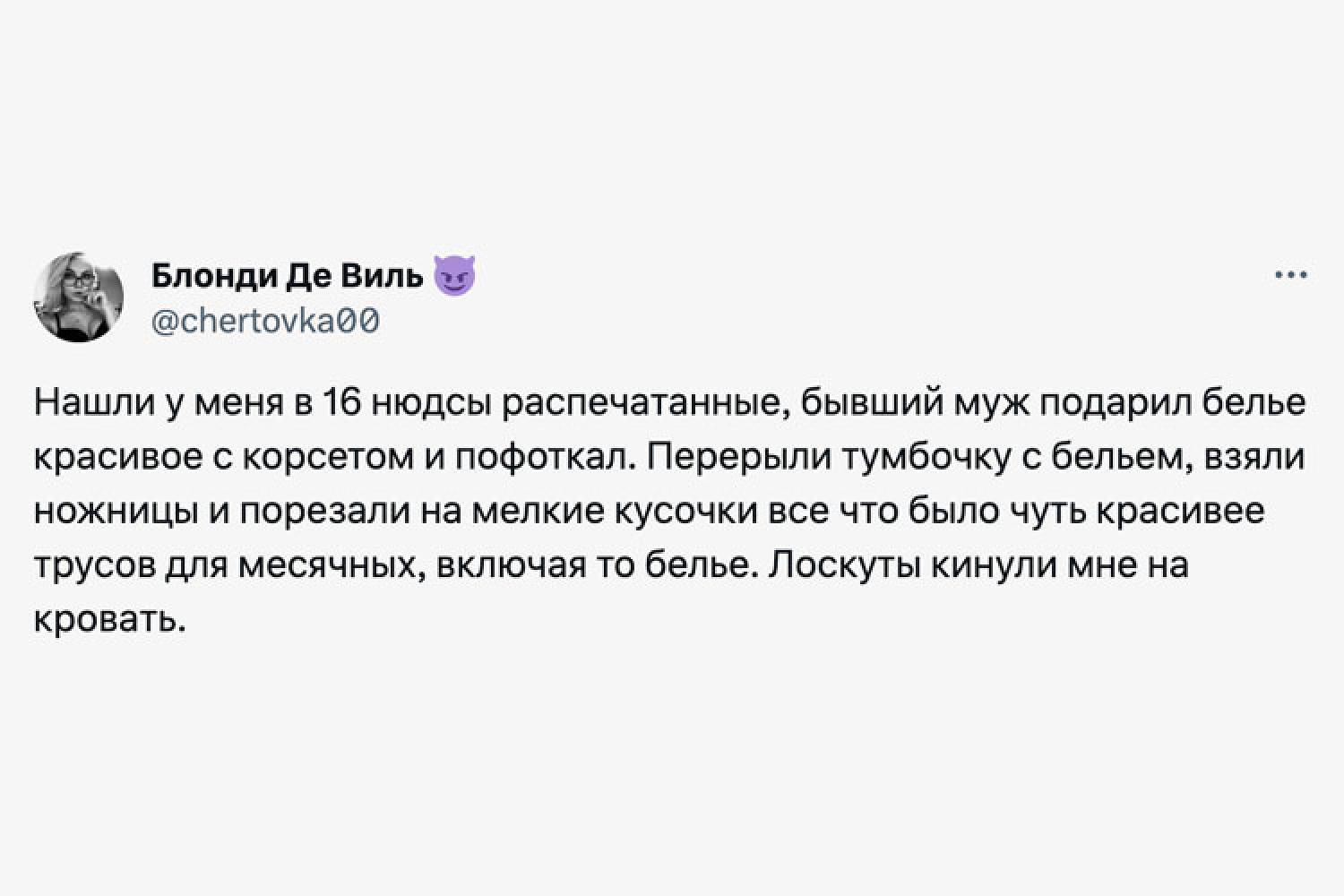Viewport: 1344px width, 896px height.
Task: Open the Блонди Де Виль profile name
Action: click(x=287, y=276)
